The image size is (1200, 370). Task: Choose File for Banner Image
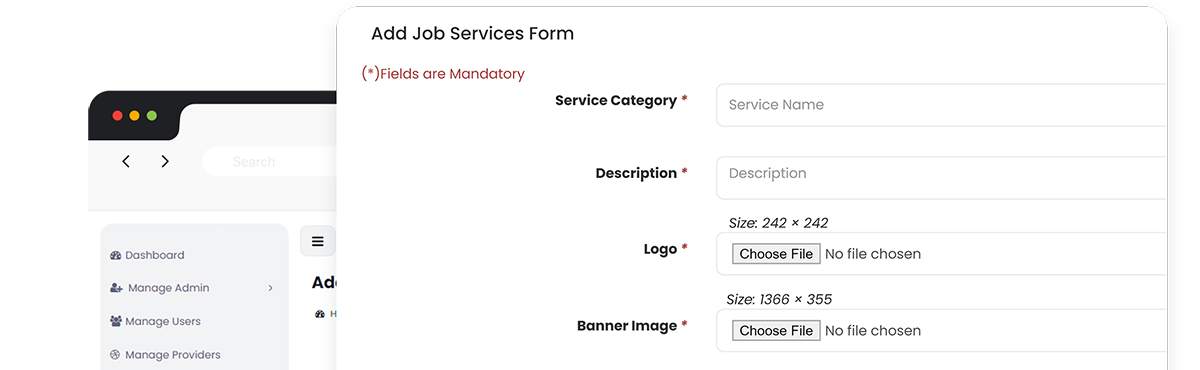[x=776, y=330]
